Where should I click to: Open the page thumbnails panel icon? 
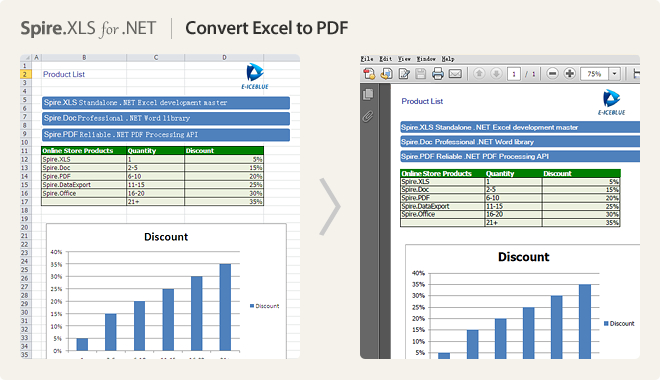coord(368,94)
